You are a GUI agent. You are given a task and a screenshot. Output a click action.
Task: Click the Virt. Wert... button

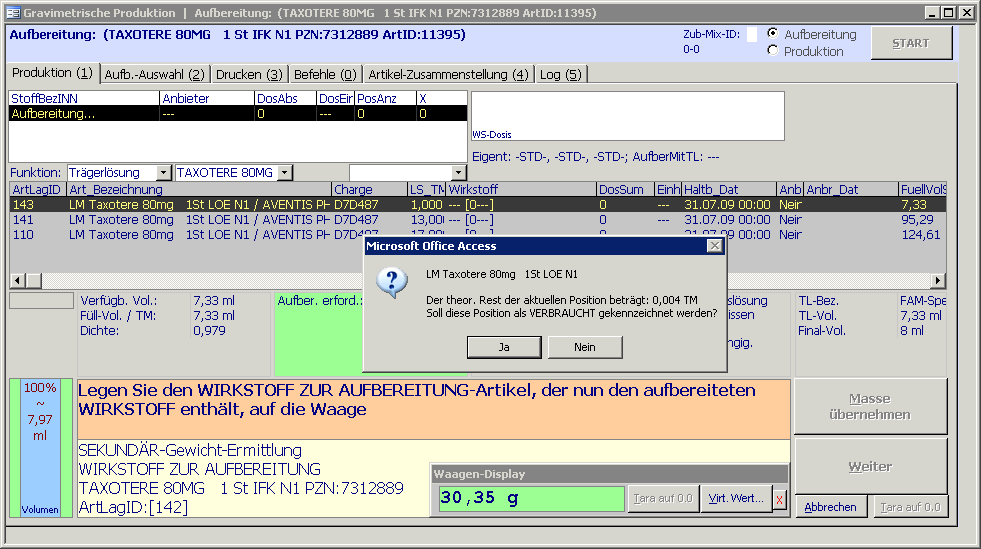(736, 498)
